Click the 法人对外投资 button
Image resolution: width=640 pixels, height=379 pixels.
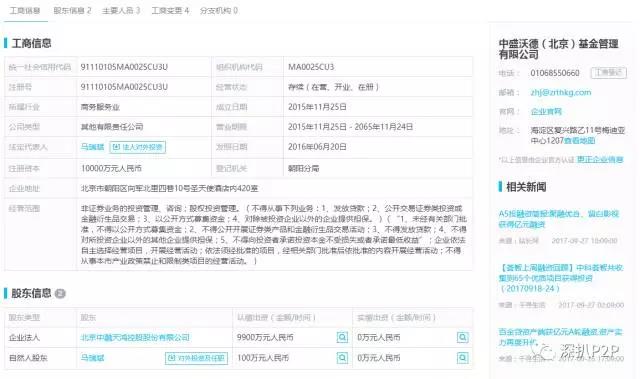pos(138,147)
